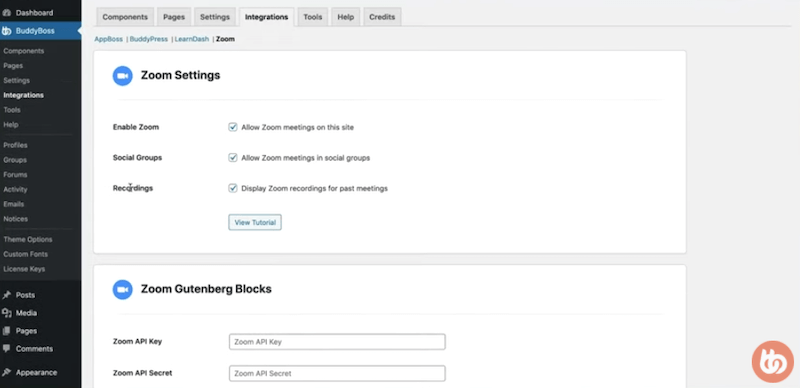Select the Integrations tab
Screen dimensions: 800x388
266,17
